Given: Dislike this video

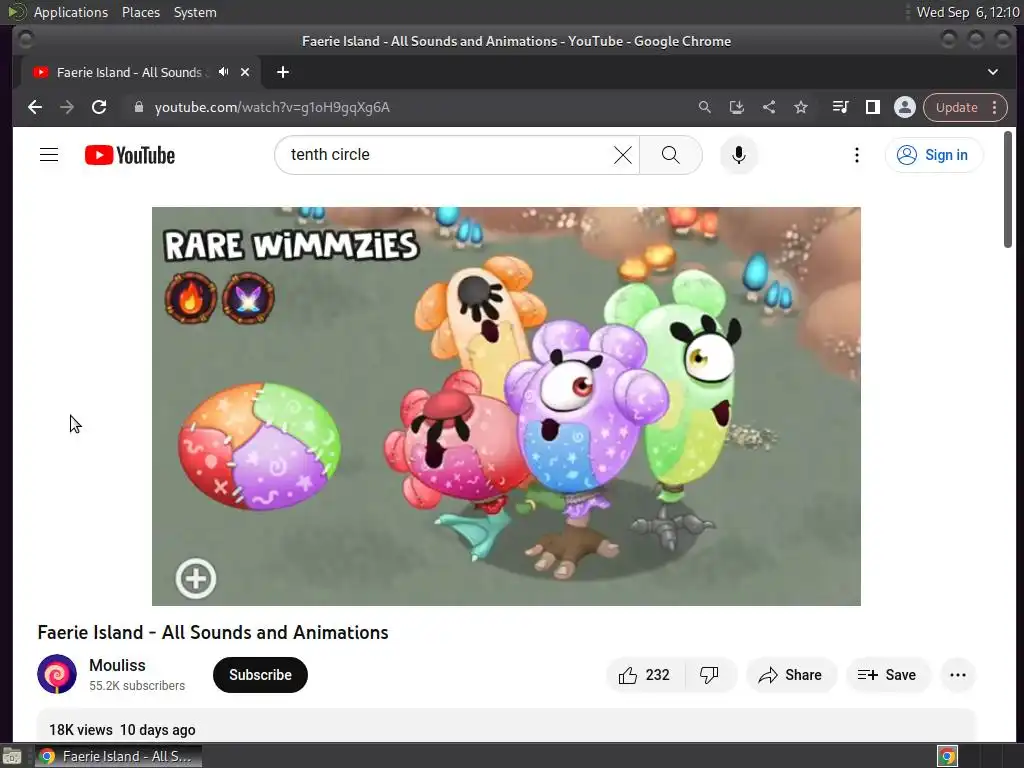Looking at the screenshot, I should pyautogui.click(x=709, y=675).
